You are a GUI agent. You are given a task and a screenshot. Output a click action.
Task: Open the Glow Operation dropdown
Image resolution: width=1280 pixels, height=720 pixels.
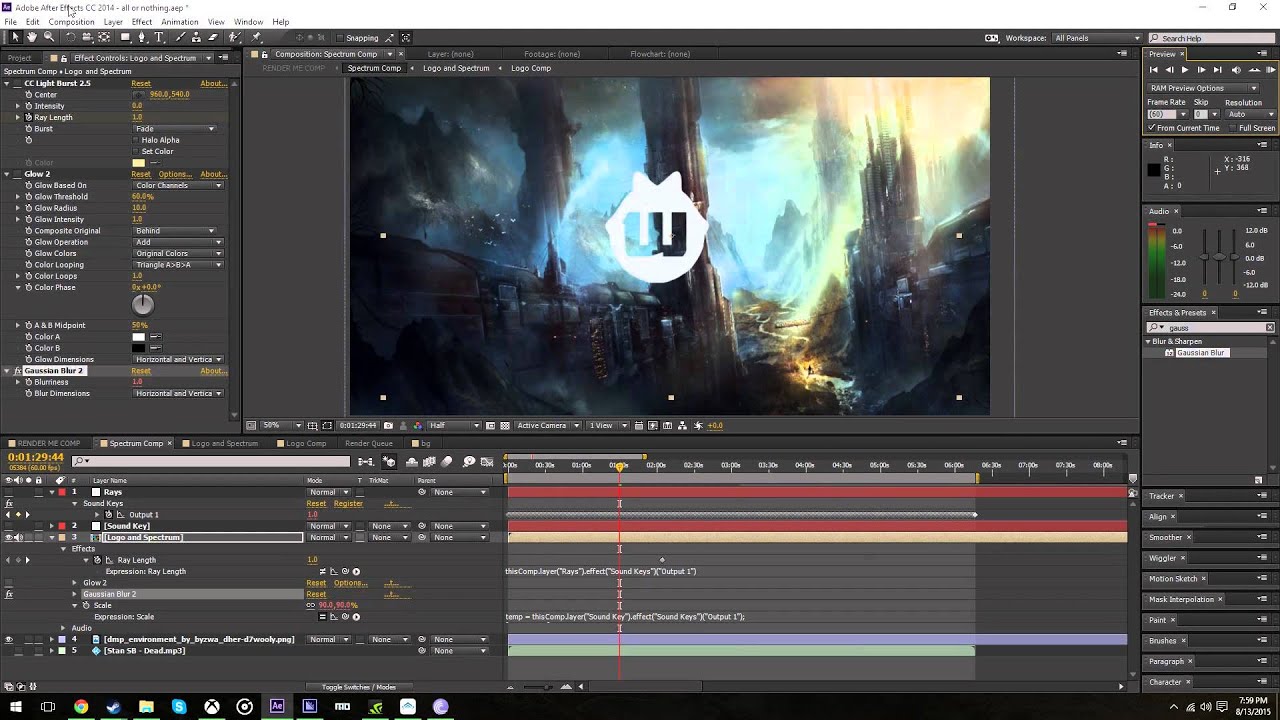click(x=178, y=242)
